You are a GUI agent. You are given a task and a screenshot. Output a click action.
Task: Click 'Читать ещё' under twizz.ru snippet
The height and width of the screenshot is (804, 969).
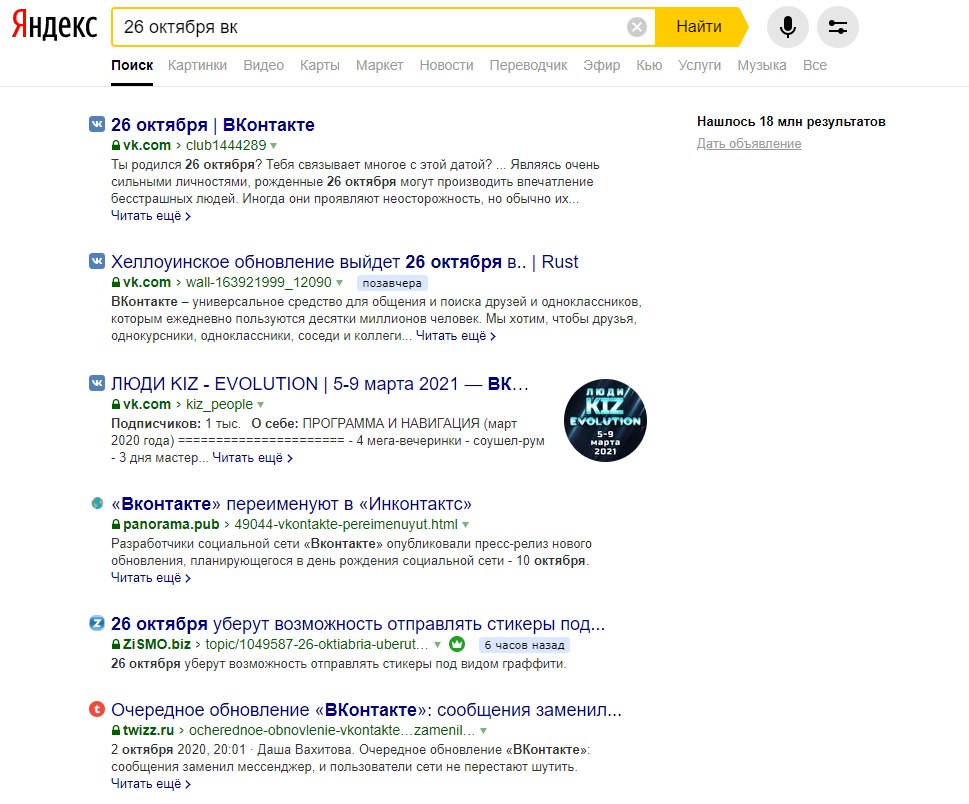tap(151, 784)
